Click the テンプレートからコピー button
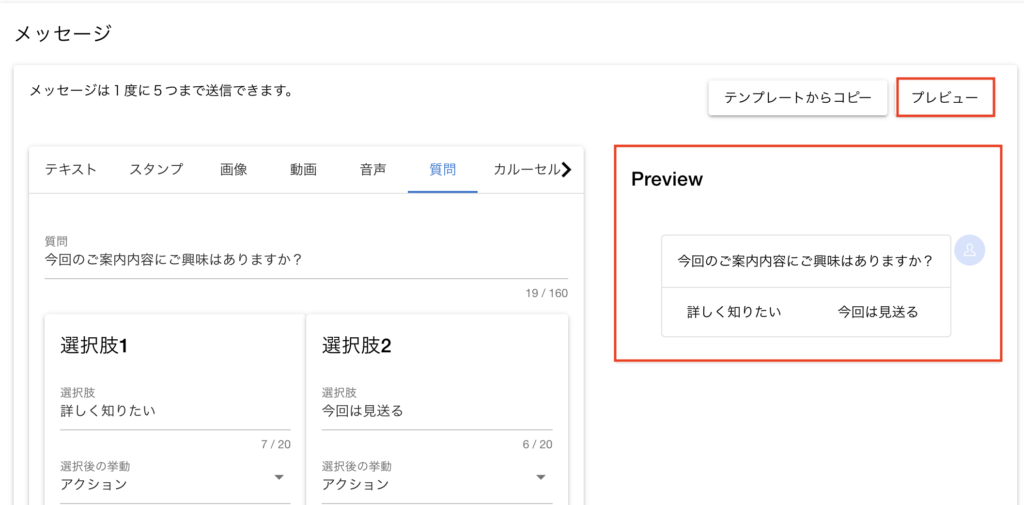The image size is (1024, 505). tap(797, 98)
